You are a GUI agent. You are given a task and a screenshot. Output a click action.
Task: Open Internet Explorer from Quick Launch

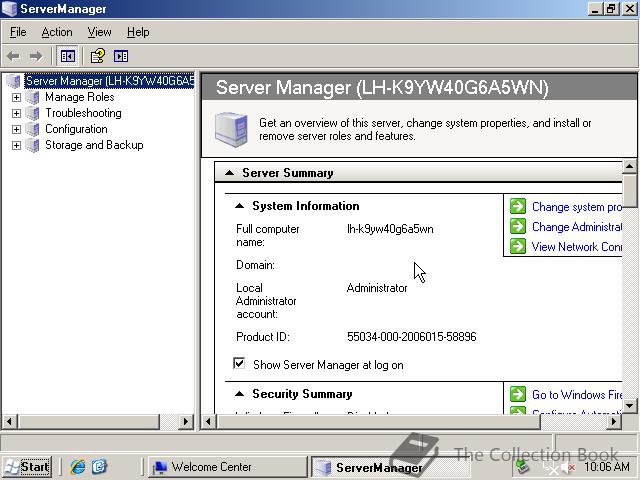78,467
